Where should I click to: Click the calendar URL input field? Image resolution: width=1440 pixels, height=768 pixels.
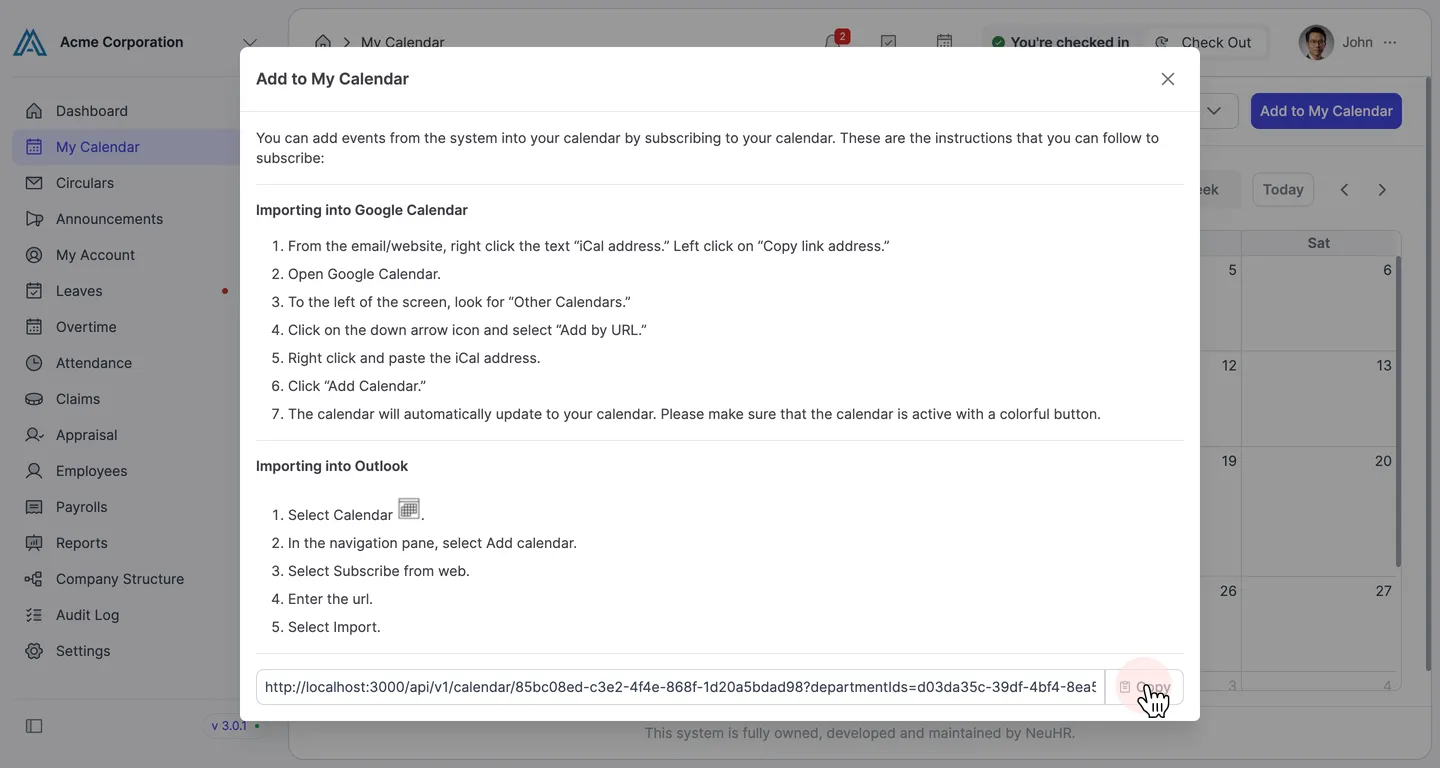point(680,687)
